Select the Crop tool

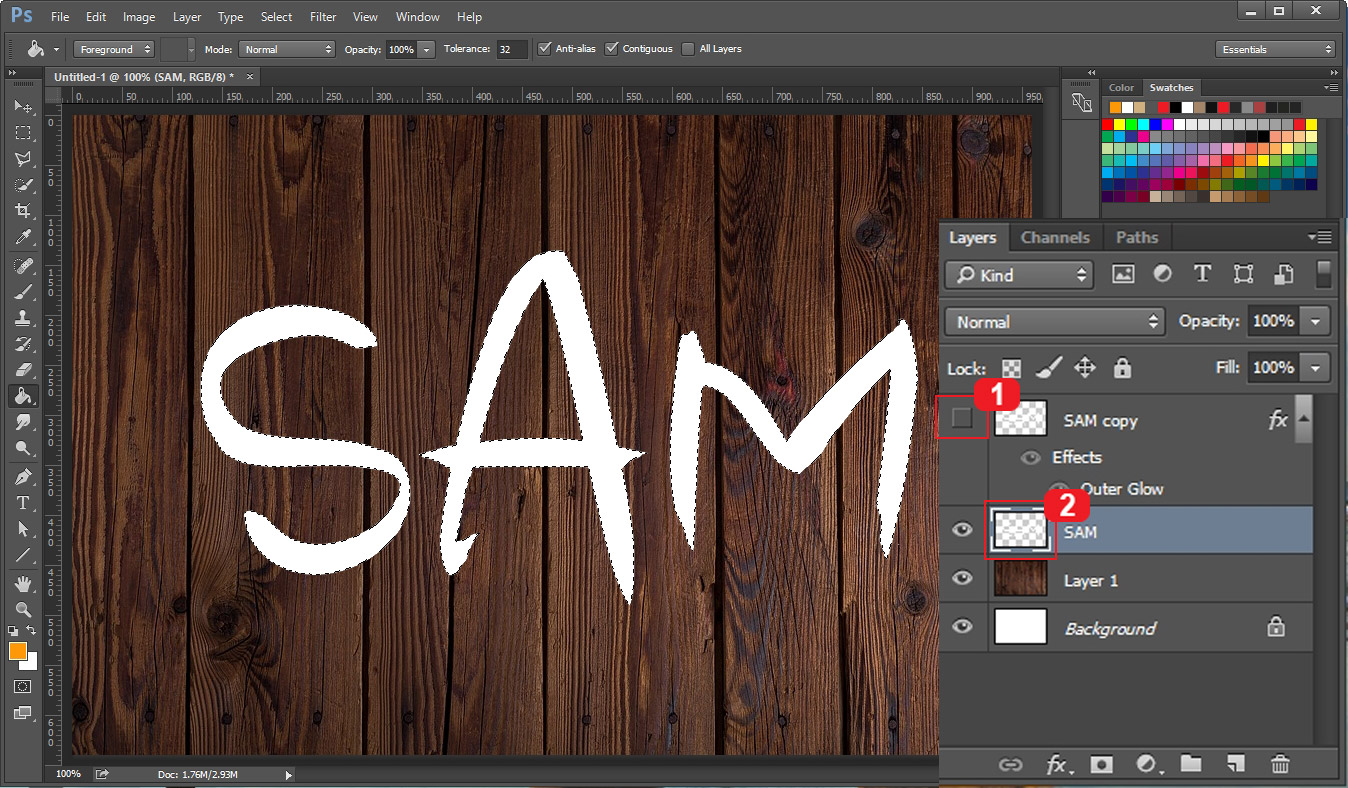pyautogui.click(x=22, y=211)
